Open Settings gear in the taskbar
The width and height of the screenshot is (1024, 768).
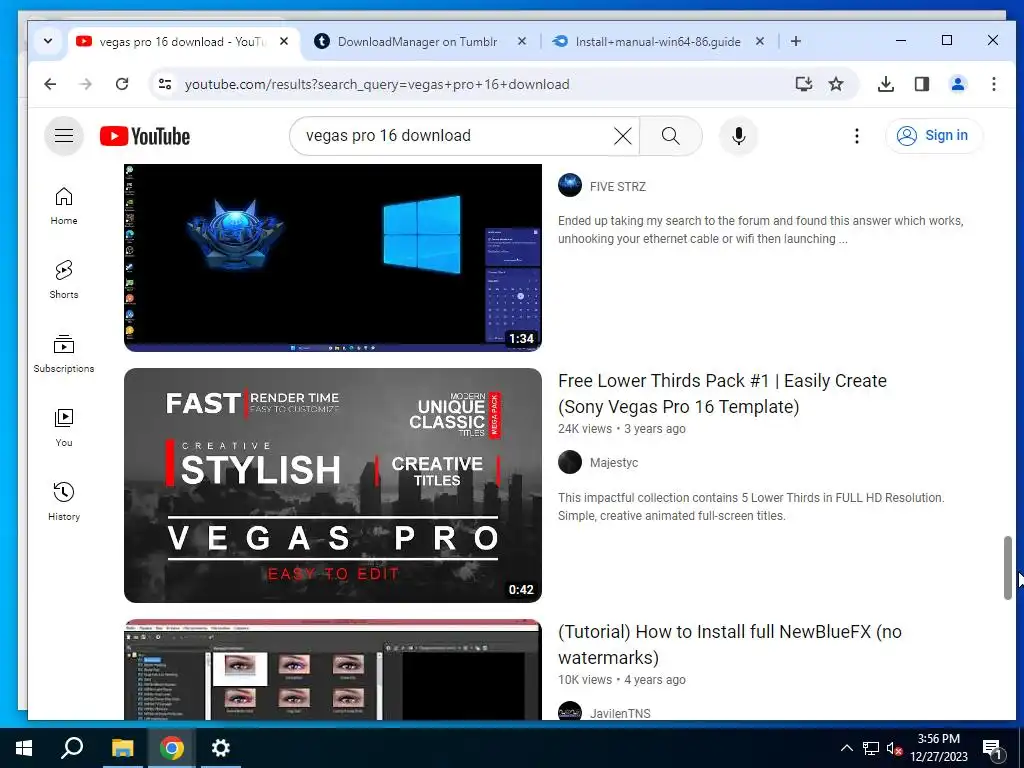(x=221, y=748)
